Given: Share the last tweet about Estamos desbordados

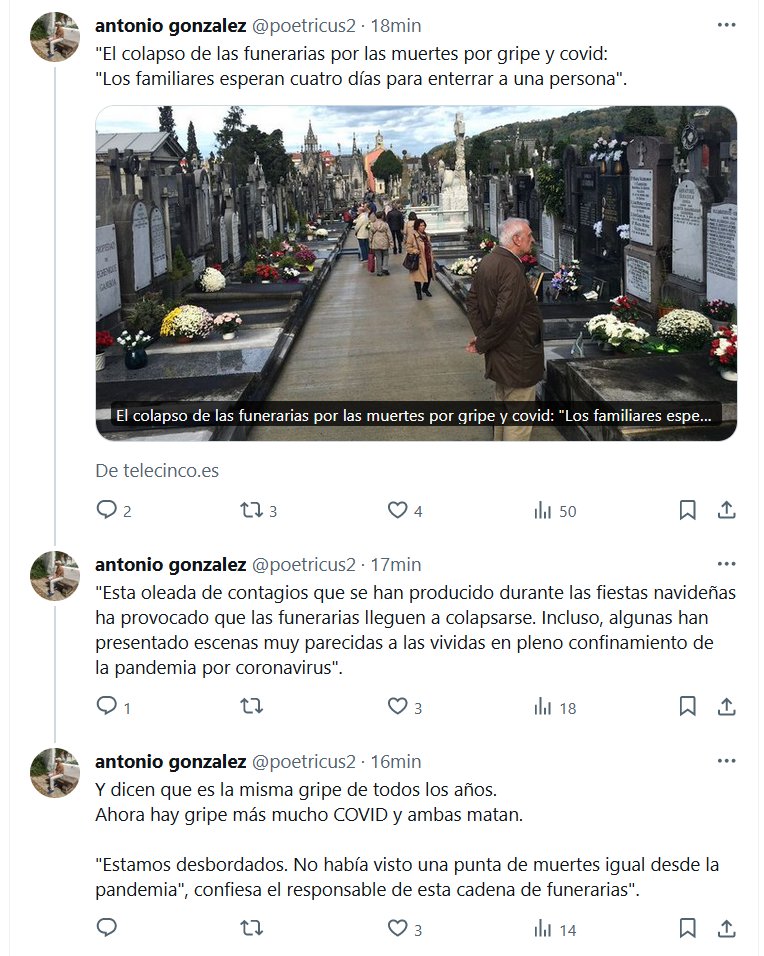Looking at the screenshot, I should click(x=726, y=928).
